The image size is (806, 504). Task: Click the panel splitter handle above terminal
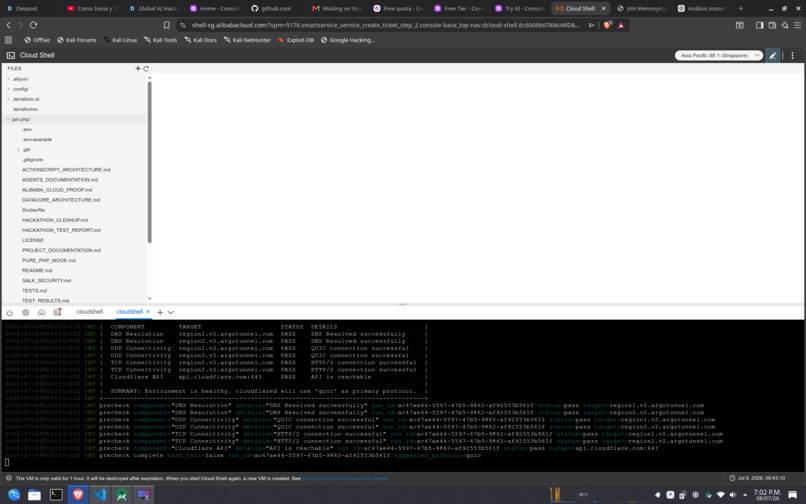tap(403, 304)
